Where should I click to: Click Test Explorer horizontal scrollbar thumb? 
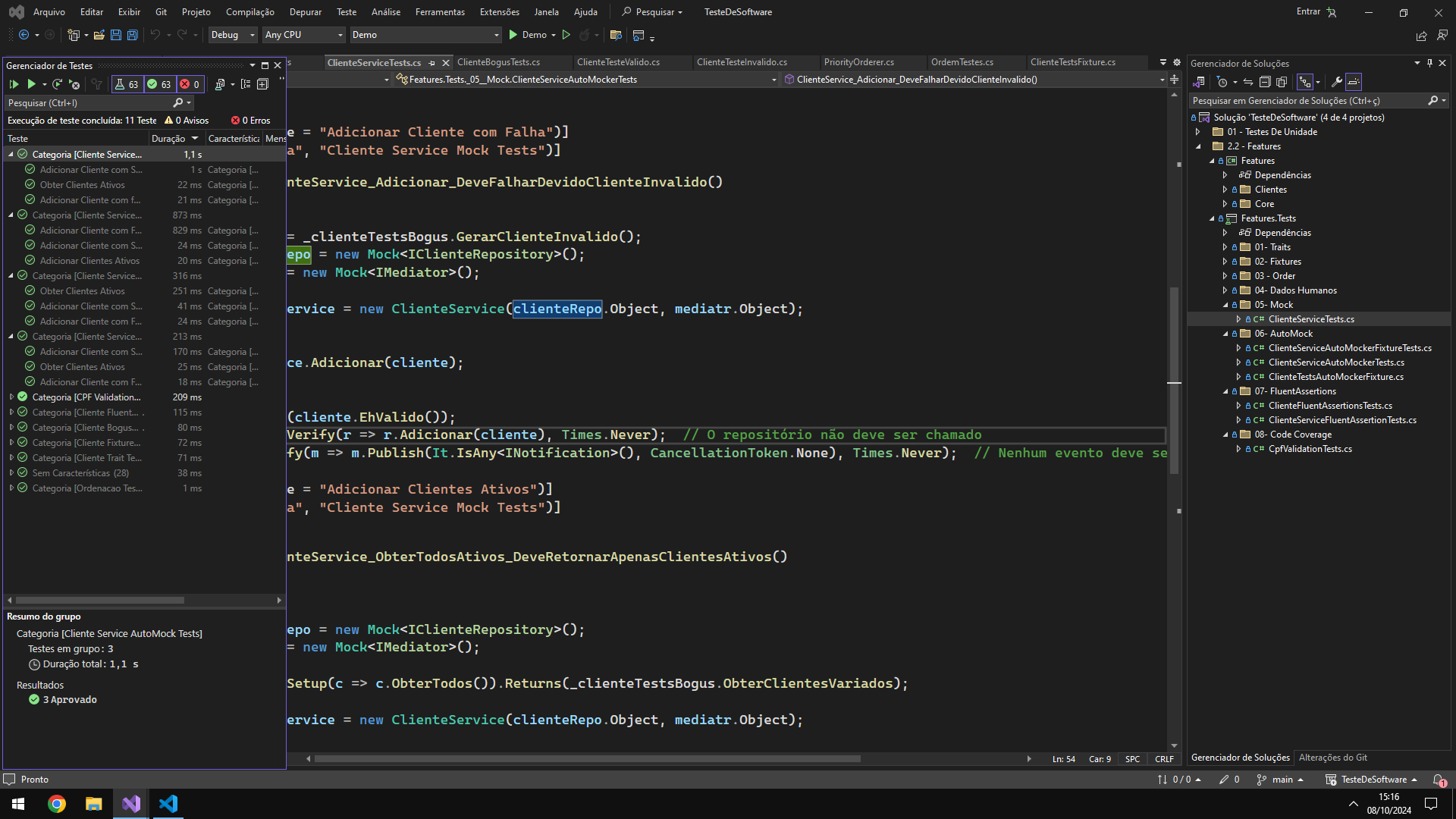[x=100, y=600]
